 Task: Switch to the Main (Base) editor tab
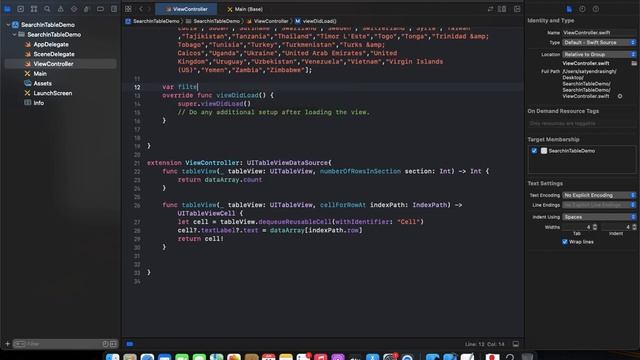[x=245, y=9]
